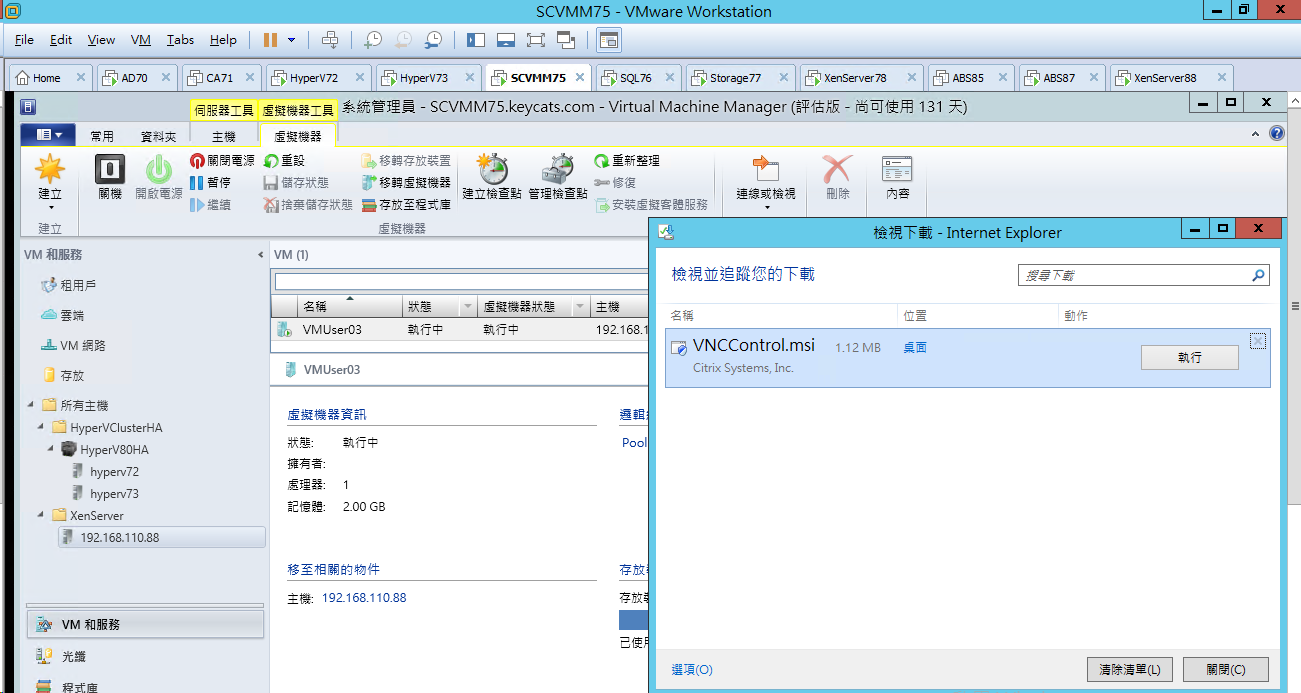Click 重設 reset in ribbon
Image resolution: width=1301 pixels, height=693 pixels.
[x=284, y=161]
